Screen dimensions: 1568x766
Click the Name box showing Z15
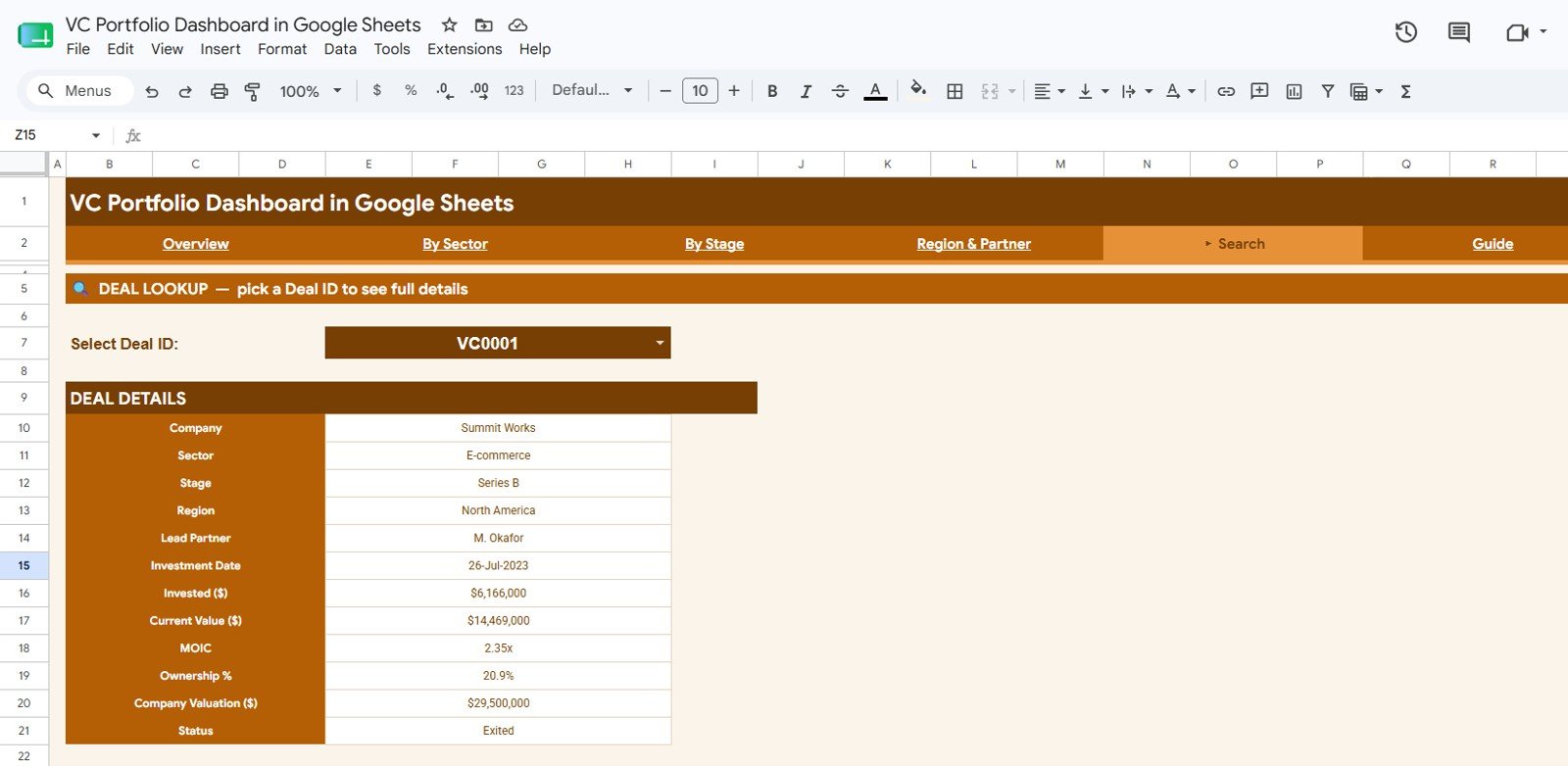(57, 135)
